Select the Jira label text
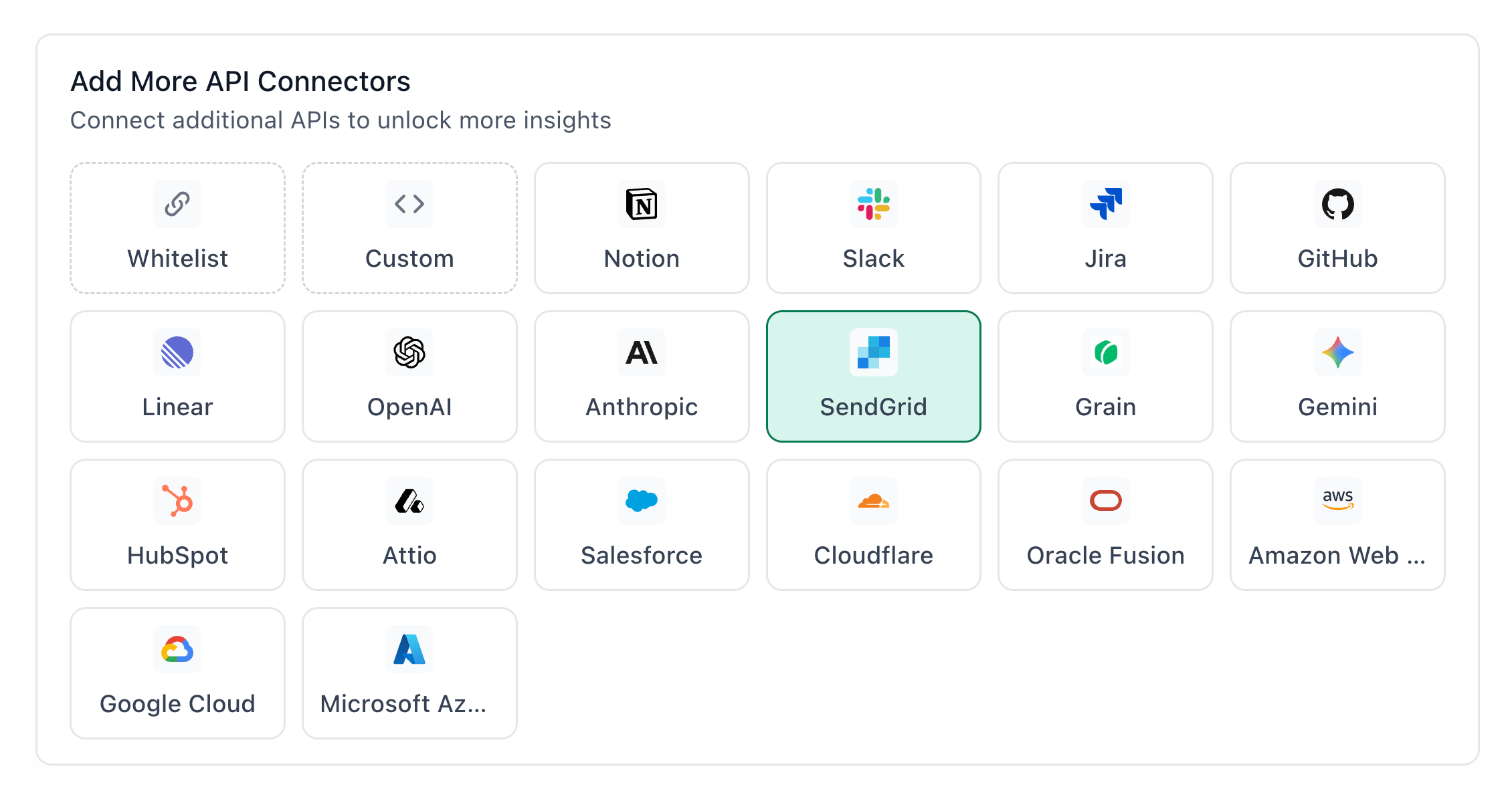 [x=1106, y=259]
